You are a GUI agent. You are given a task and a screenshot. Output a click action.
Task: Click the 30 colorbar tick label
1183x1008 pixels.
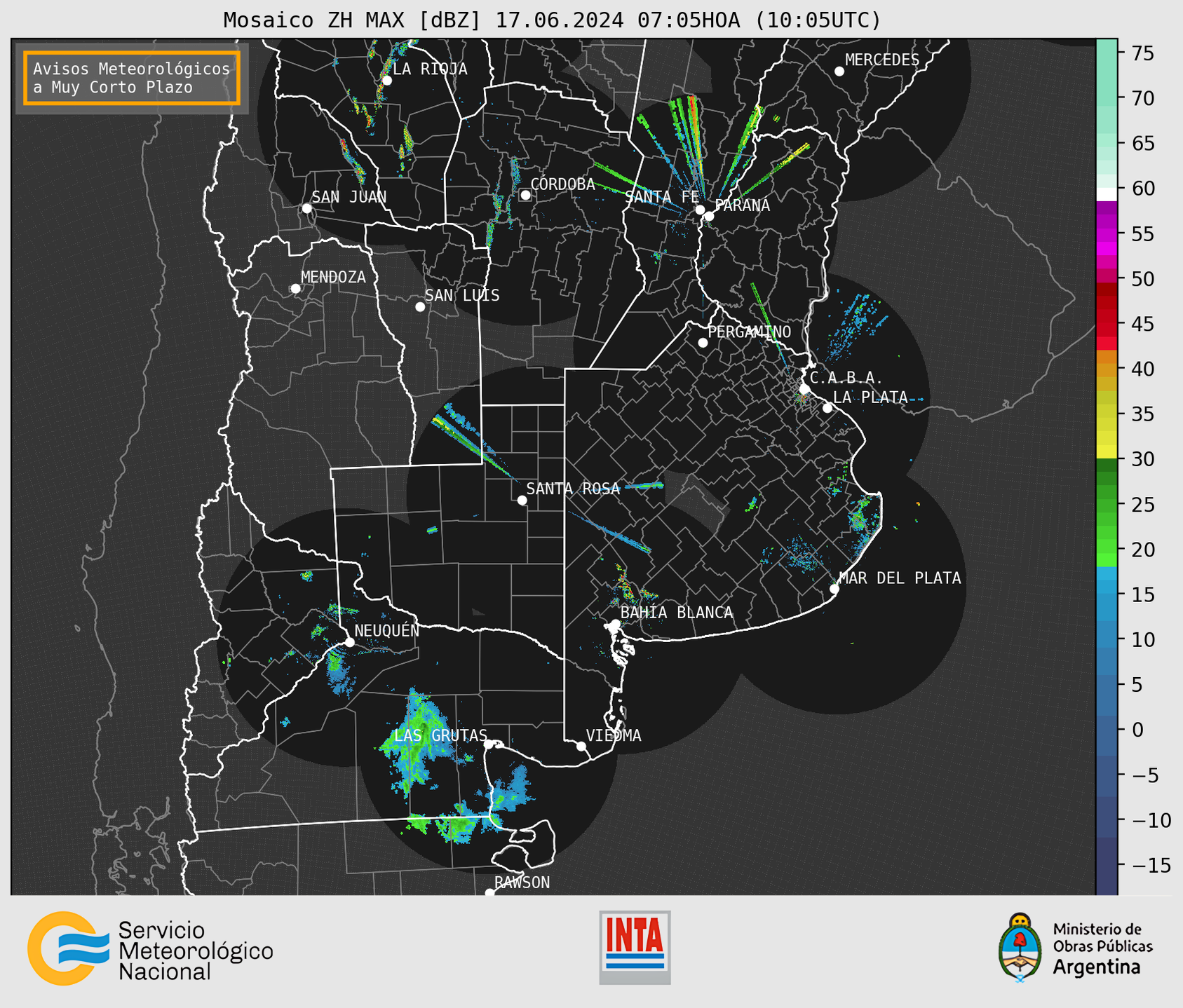tap(1142, 459)
